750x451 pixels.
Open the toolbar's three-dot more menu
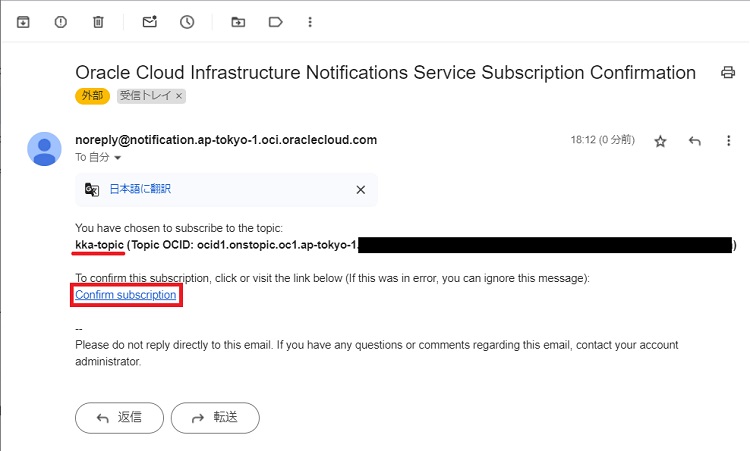click(x=311, y=21)
